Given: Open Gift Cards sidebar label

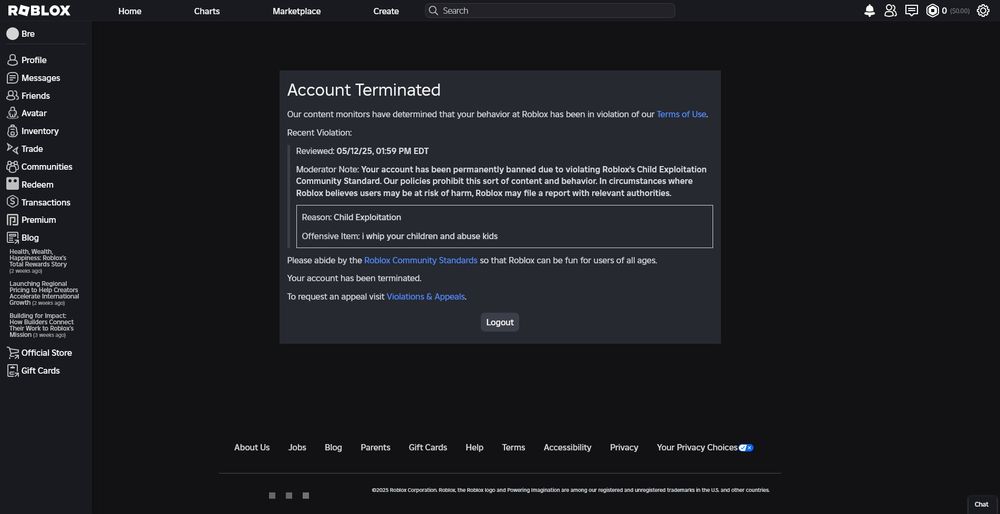Looking at the screenshot, I should pos(40,371).
